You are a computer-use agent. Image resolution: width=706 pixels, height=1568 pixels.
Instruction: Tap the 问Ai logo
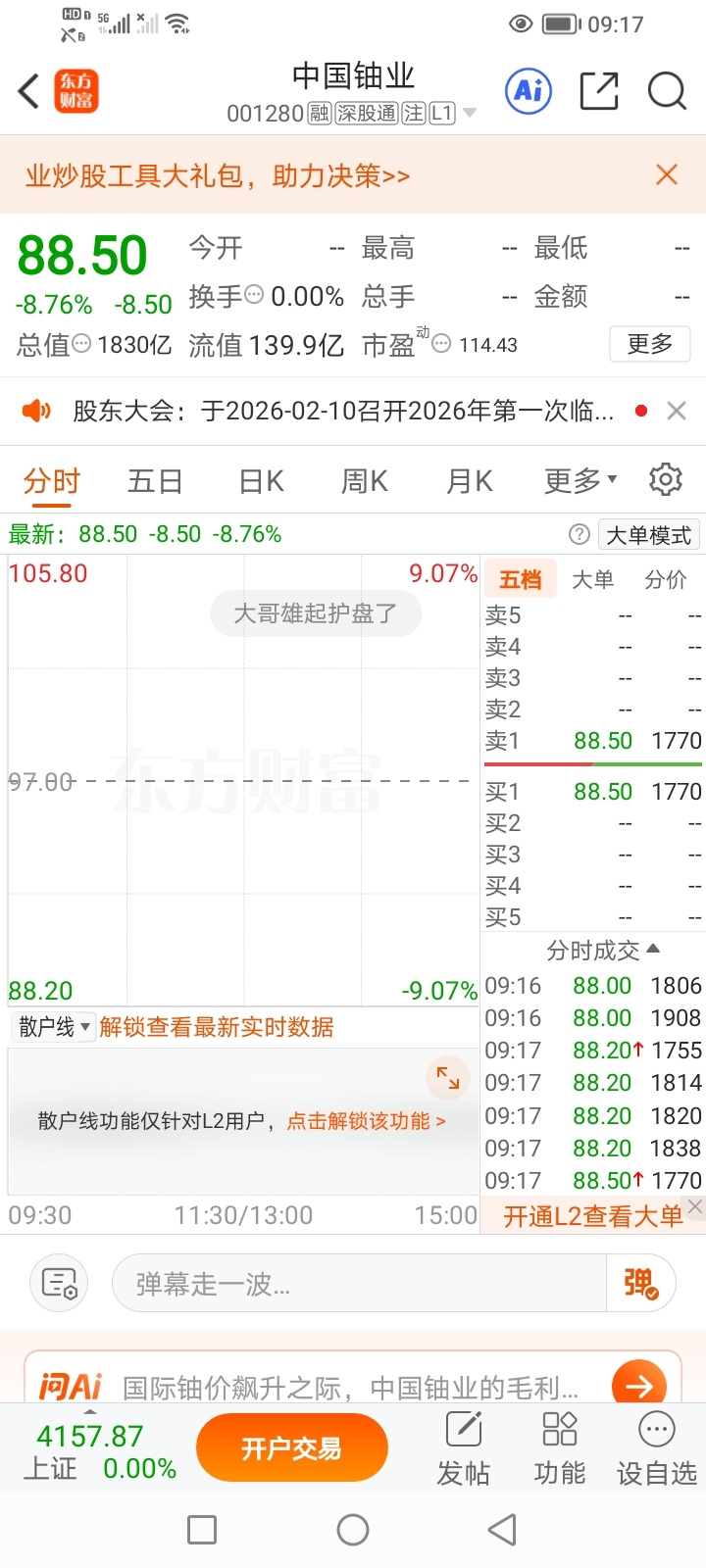pos(70,1386)
